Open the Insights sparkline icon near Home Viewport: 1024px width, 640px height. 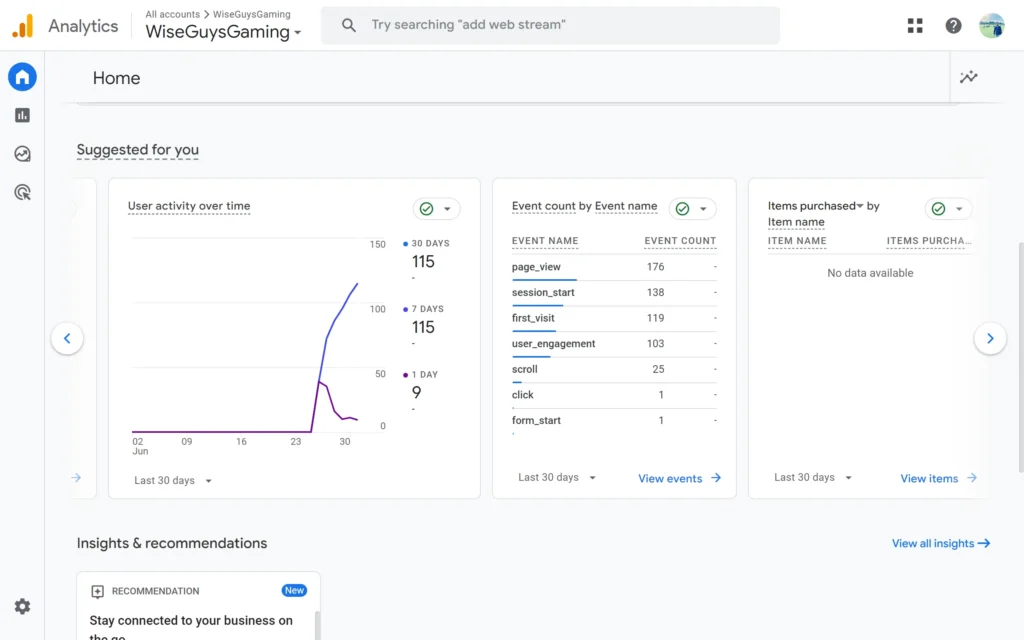[968, 78]
